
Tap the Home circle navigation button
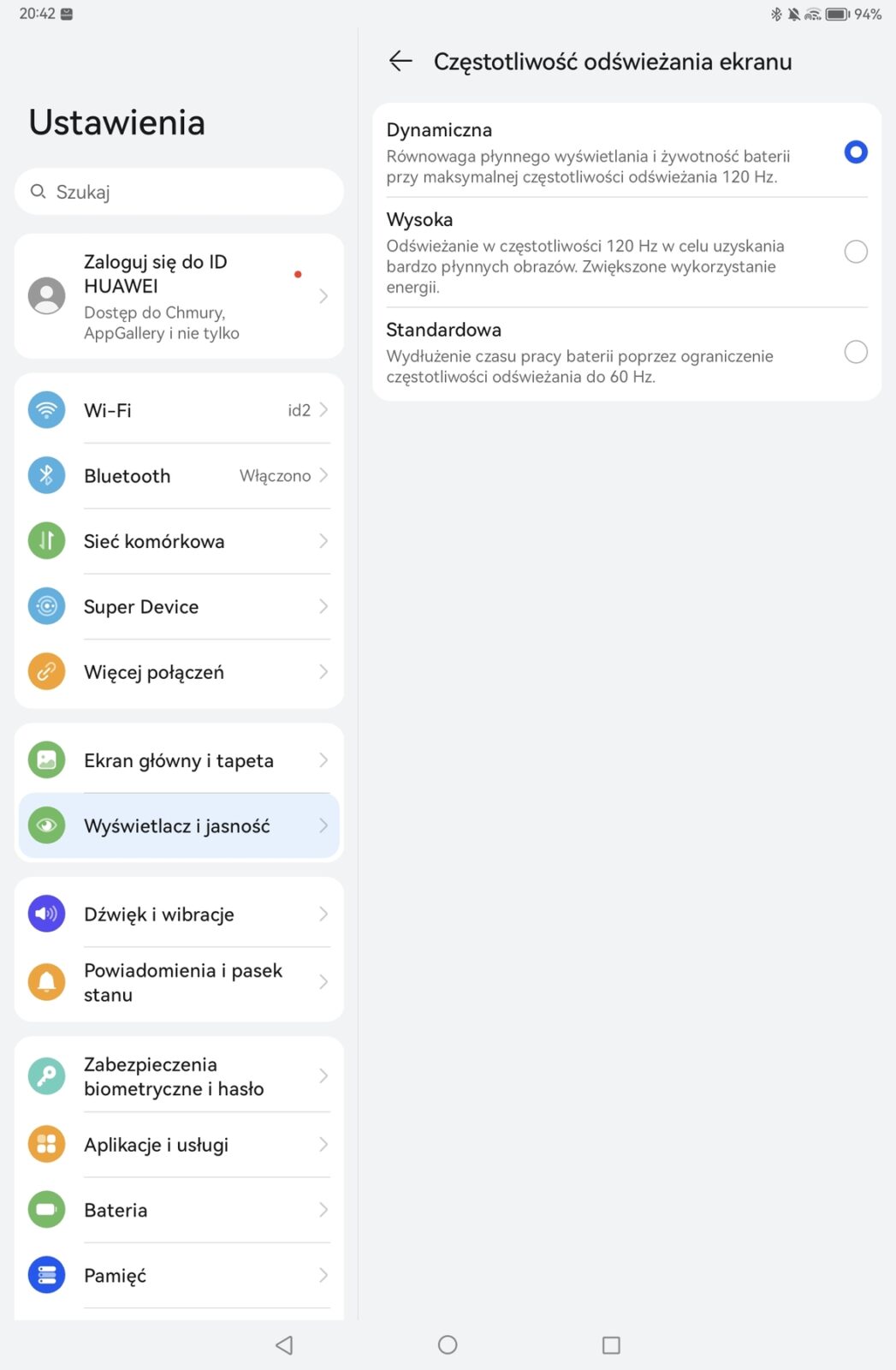pyautogui.click(x=448, y=1344)
